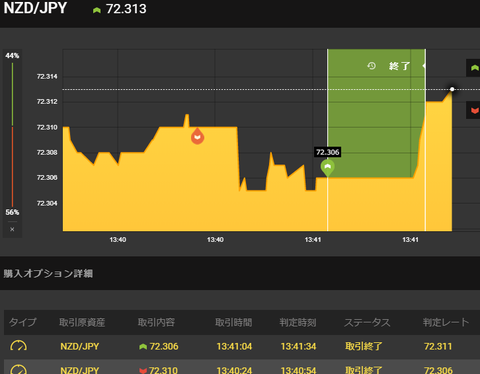Click the current price white dot
This screenshot has height=374, width=480.
[452, 89]
